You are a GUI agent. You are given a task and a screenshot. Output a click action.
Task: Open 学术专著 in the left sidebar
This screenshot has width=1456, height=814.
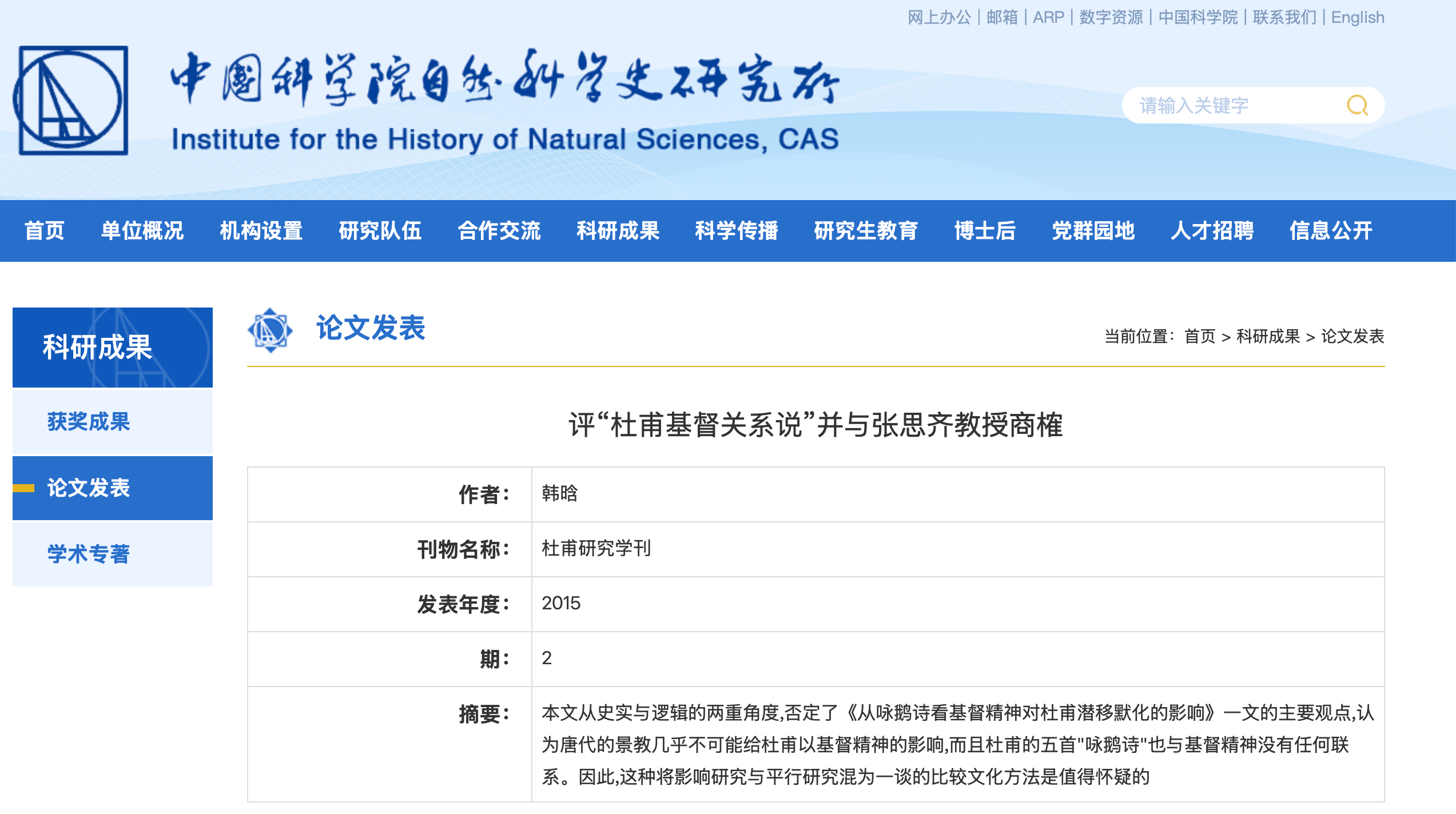click(x=89, y=554)
